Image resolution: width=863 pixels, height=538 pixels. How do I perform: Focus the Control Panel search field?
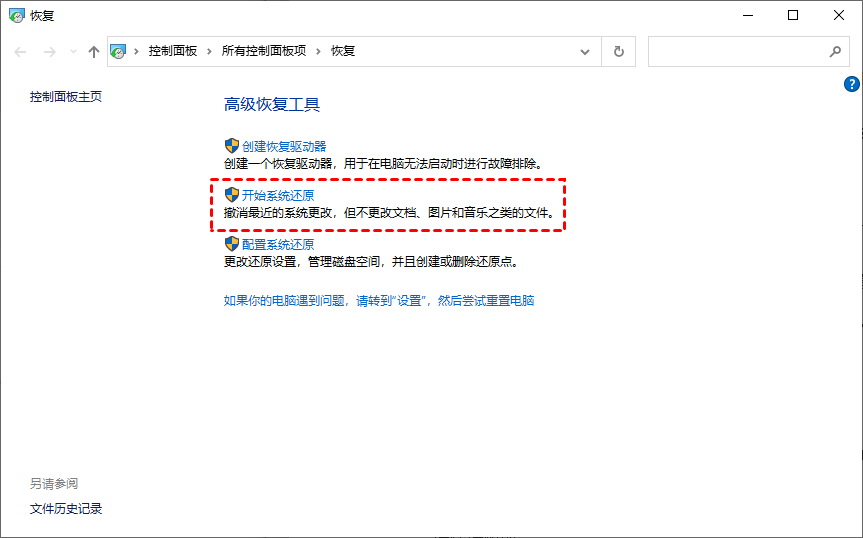(x=735, y=51)
